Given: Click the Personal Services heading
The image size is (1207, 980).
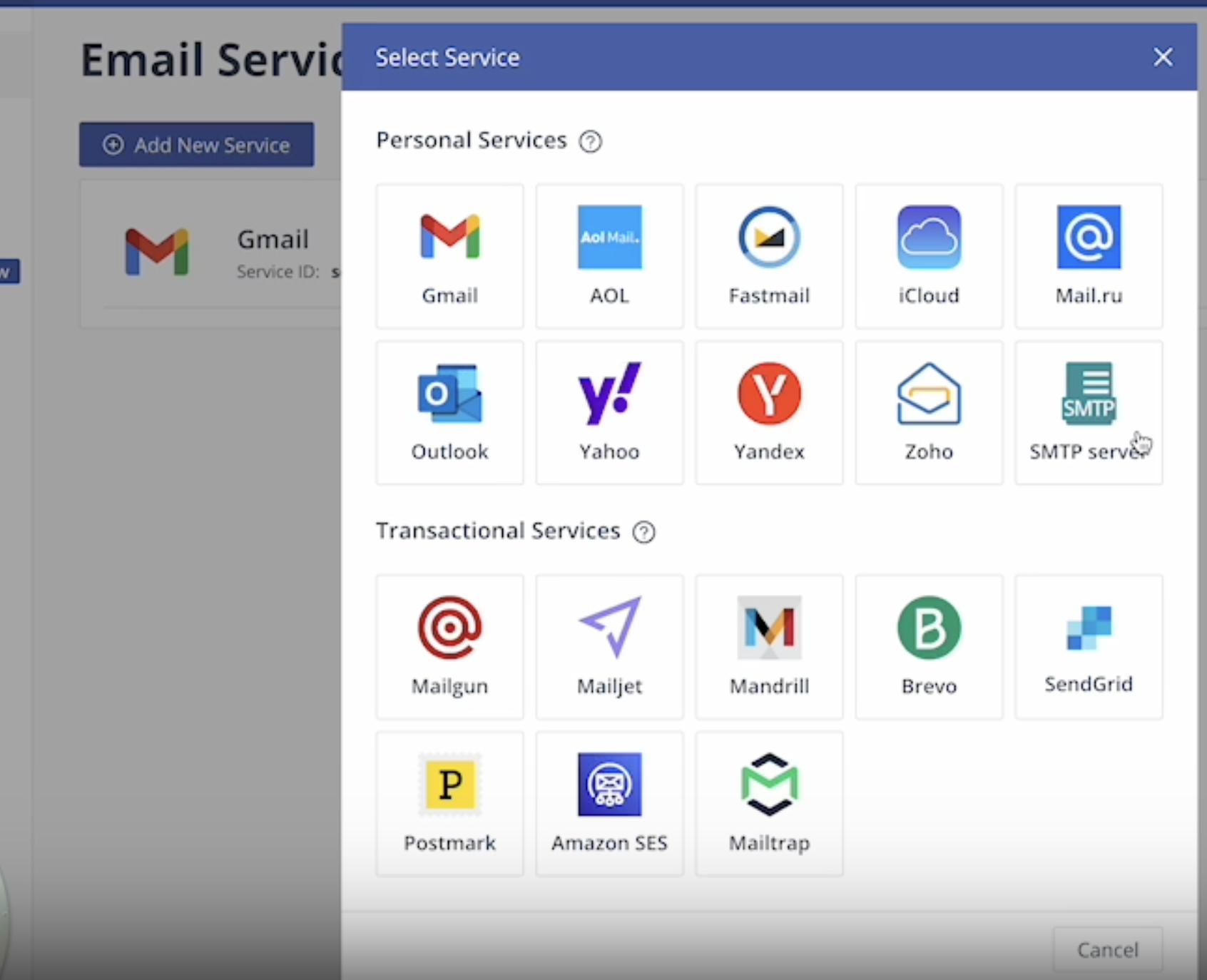Looking at the screenshot, I should click(x=471, y=141).
